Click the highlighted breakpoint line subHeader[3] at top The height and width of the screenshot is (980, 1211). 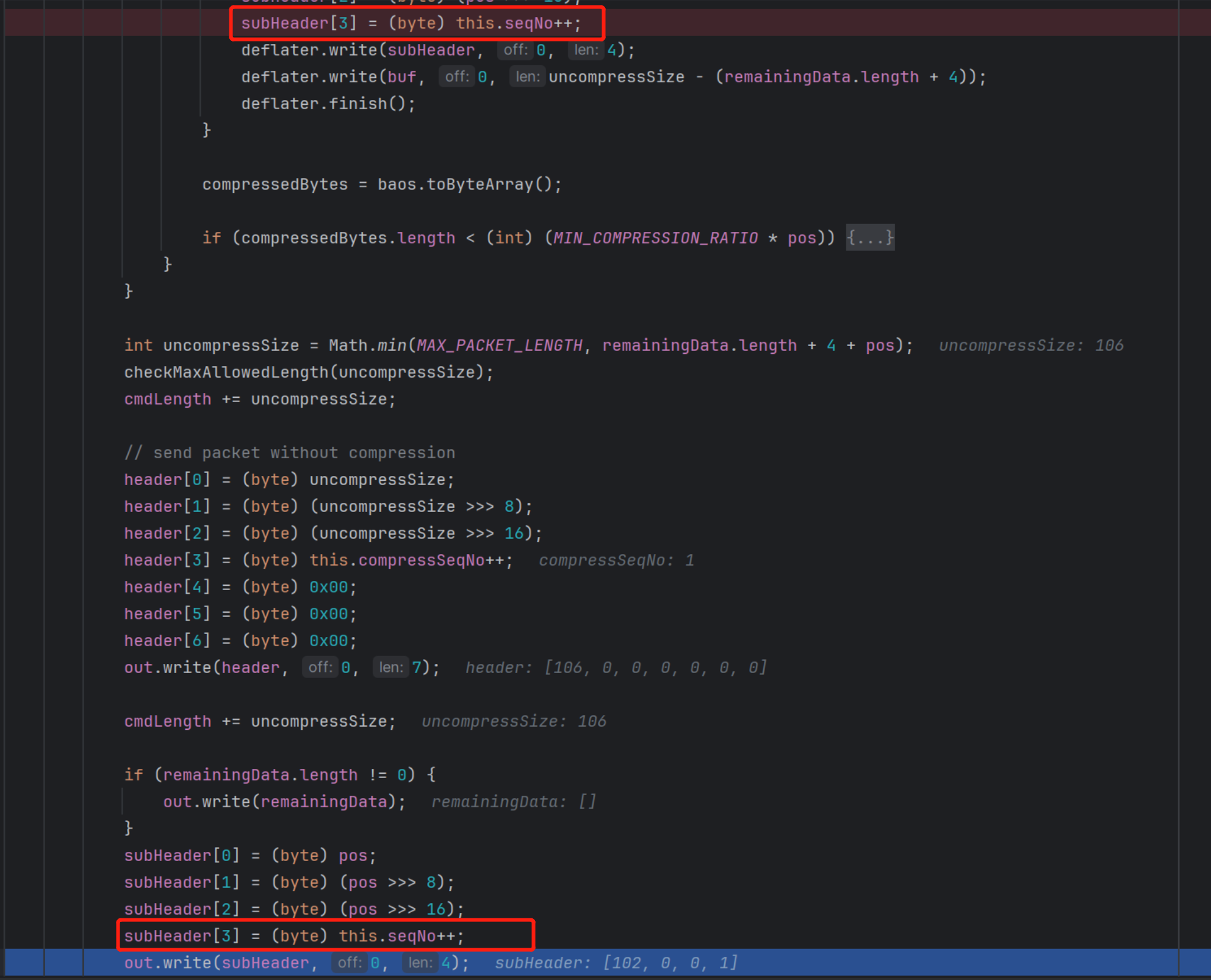click(x=411, y=23)
